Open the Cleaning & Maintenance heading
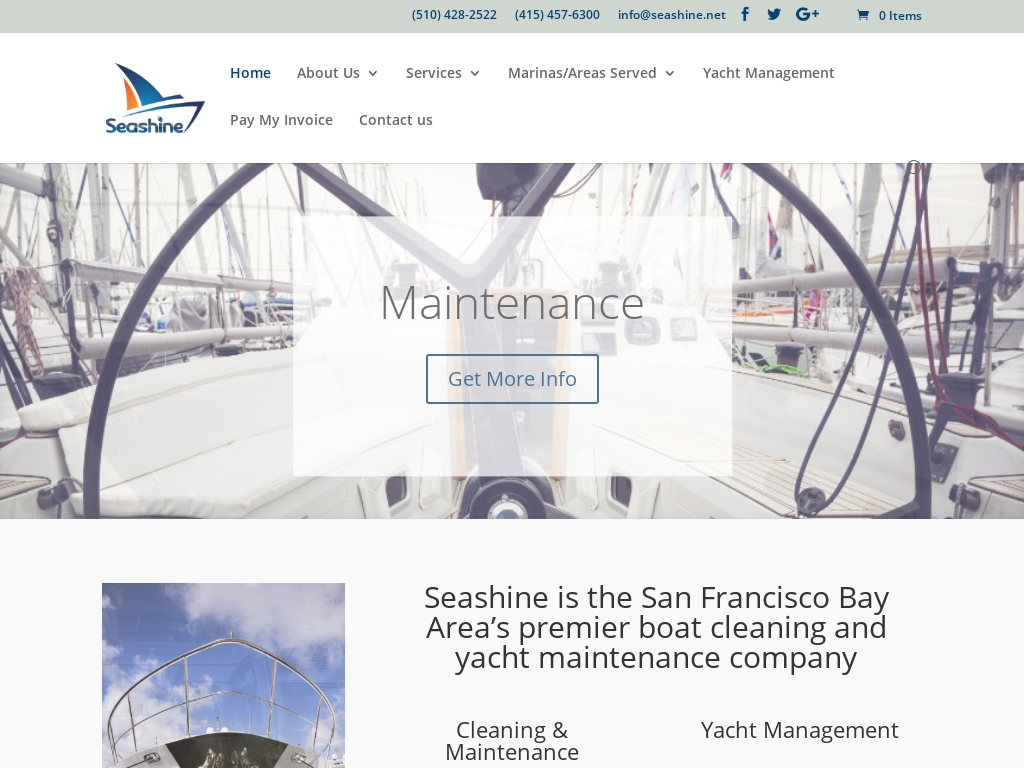This screenshot has width=1024, height=768. 512,741
